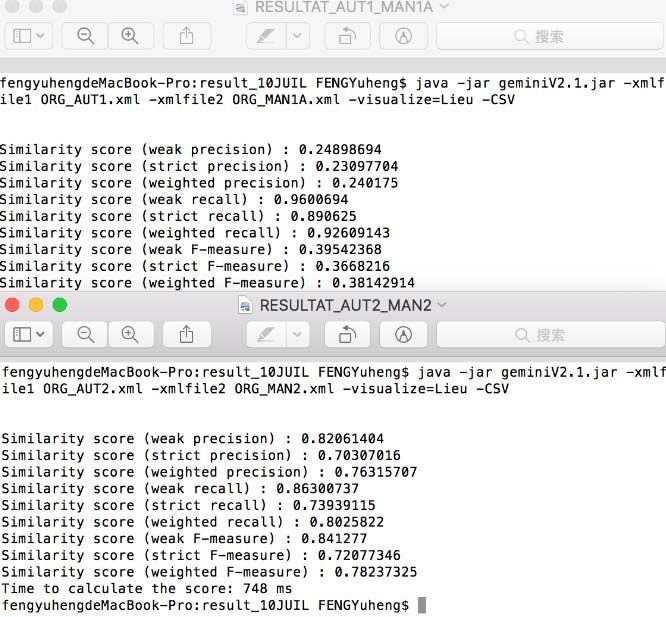The height and width of the screenshot is (617, 666).
Task: Maximize the RESULTAT_AUT2_MAN2 window with green button
Action: point(59,305)
